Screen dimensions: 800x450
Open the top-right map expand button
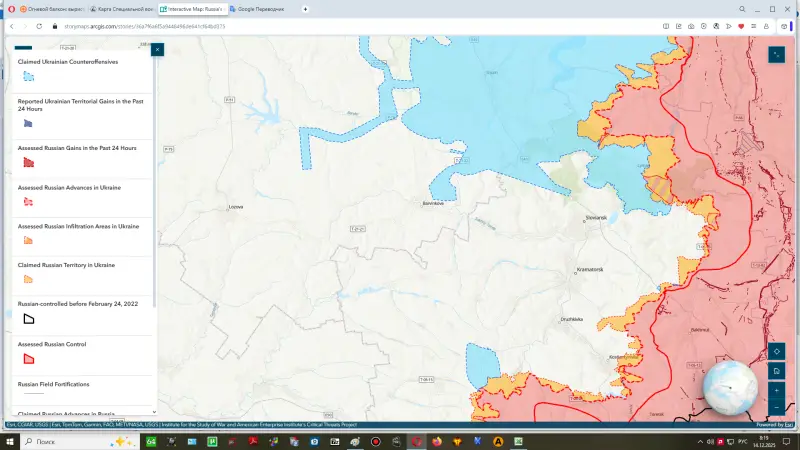tap(777, 55)
